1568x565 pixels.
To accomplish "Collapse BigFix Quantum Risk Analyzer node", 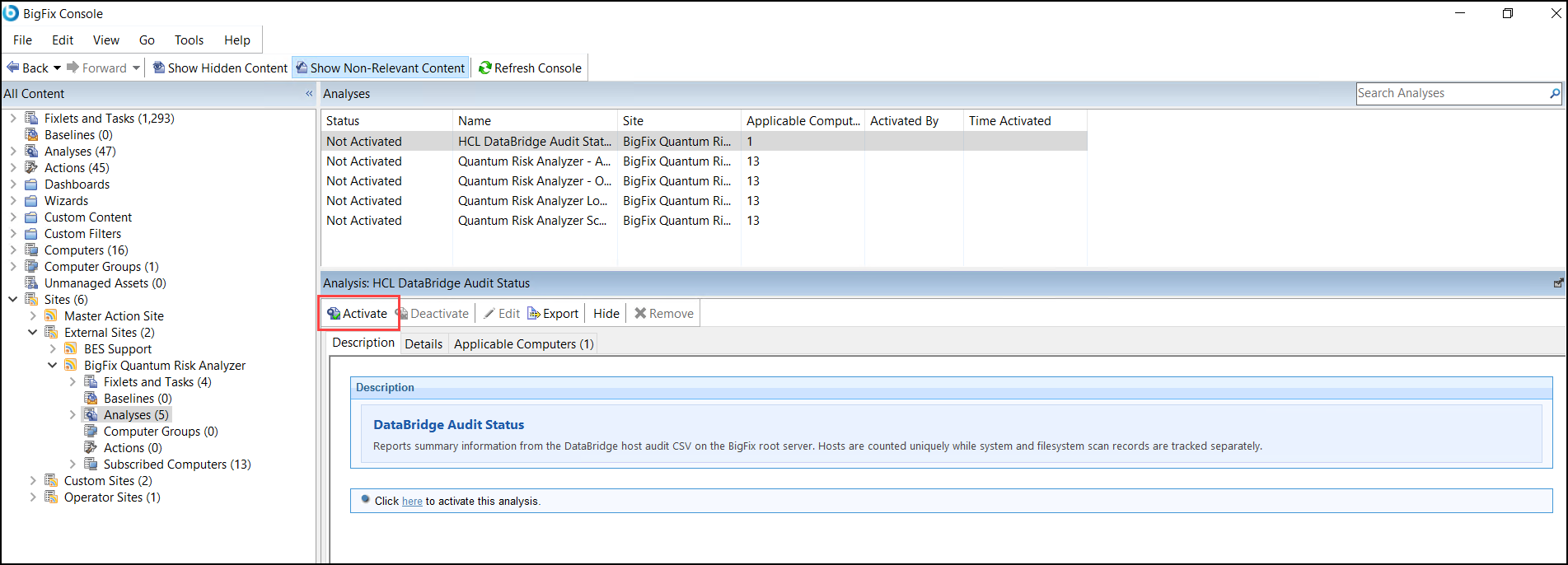I will click(52, 365).
